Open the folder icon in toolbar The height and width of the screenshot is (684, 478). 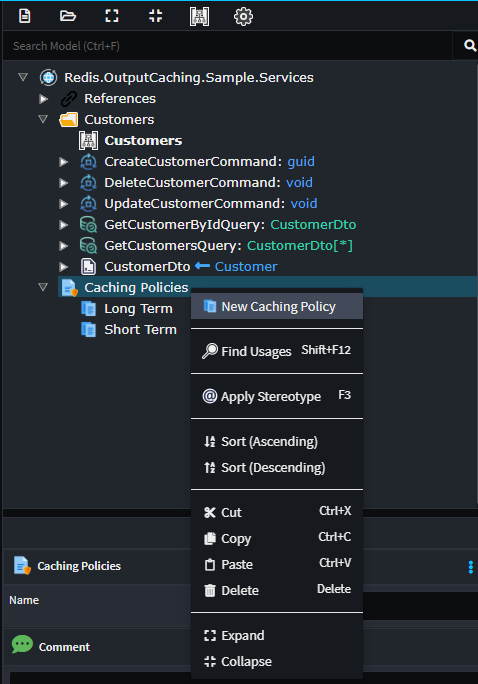tap(68, 16)
